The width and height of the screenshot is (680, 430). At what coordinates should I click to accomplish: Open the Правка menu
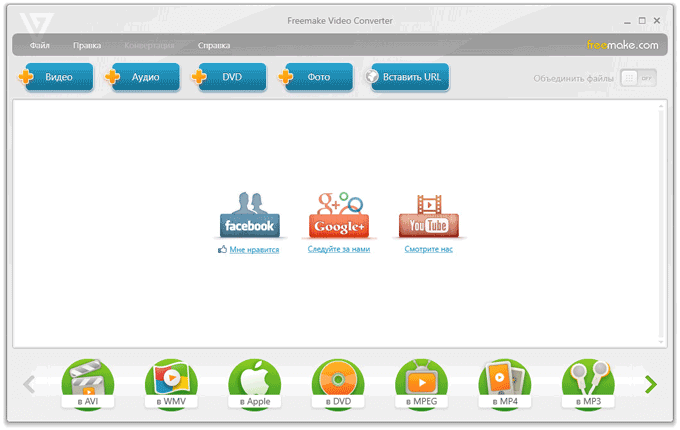(x=87, y=46)
